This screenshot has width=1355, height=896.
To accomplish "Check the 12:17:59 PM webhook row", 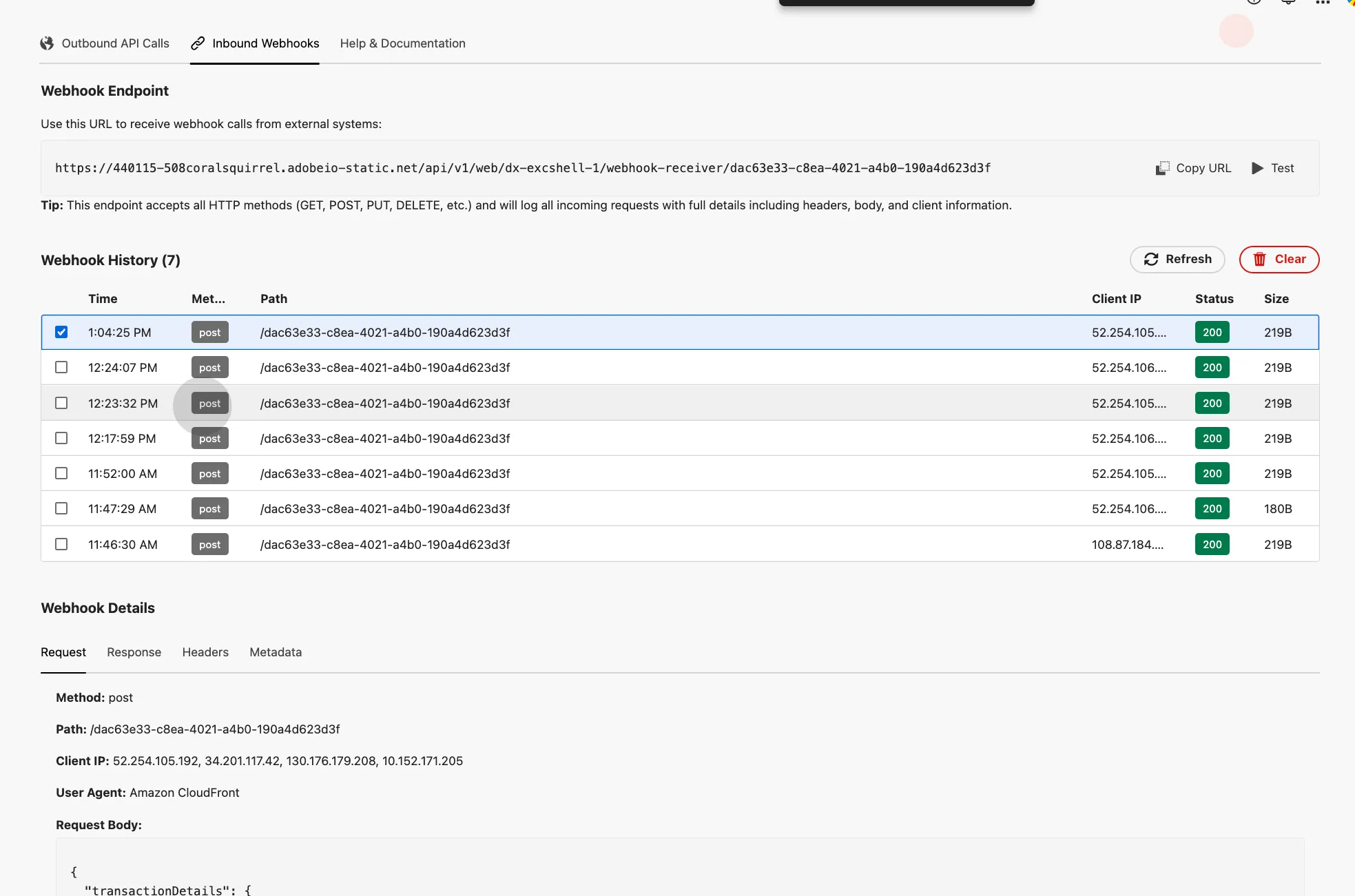I will coord(61,438).
